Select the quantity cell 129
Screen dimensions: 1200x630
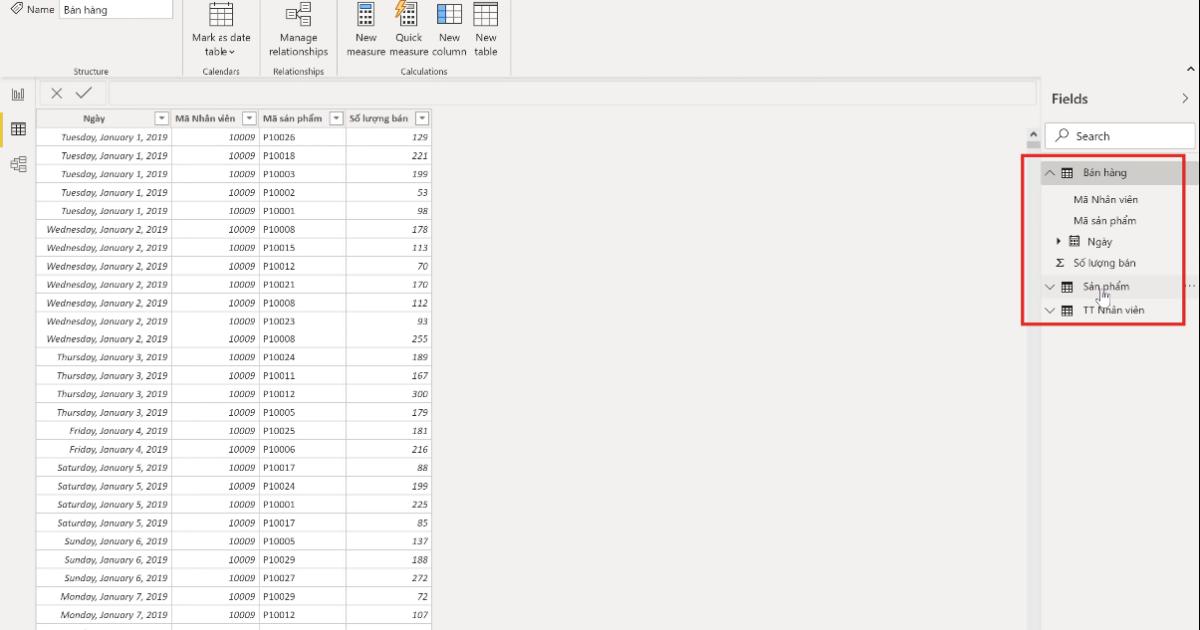pos(389,137)
